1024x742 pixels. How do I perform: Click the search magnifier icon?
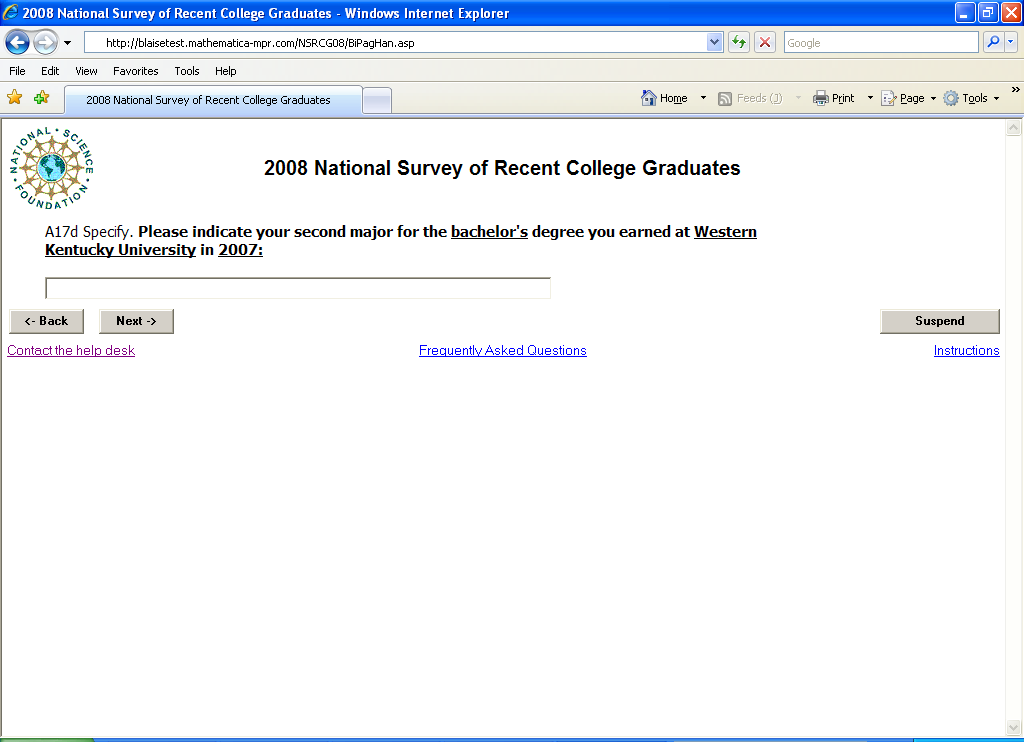pyautogui.click(x=993, y=42)
